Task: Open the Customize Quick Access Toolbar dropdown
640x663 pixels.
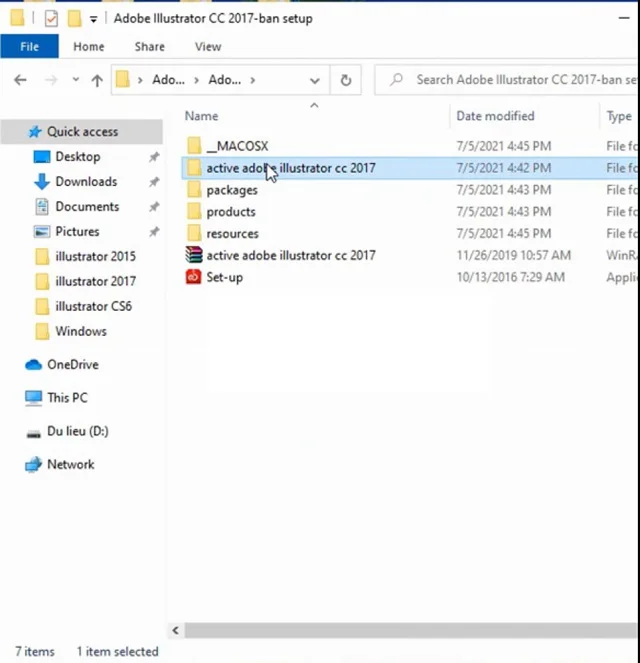Action: click(x=93, y=19)
